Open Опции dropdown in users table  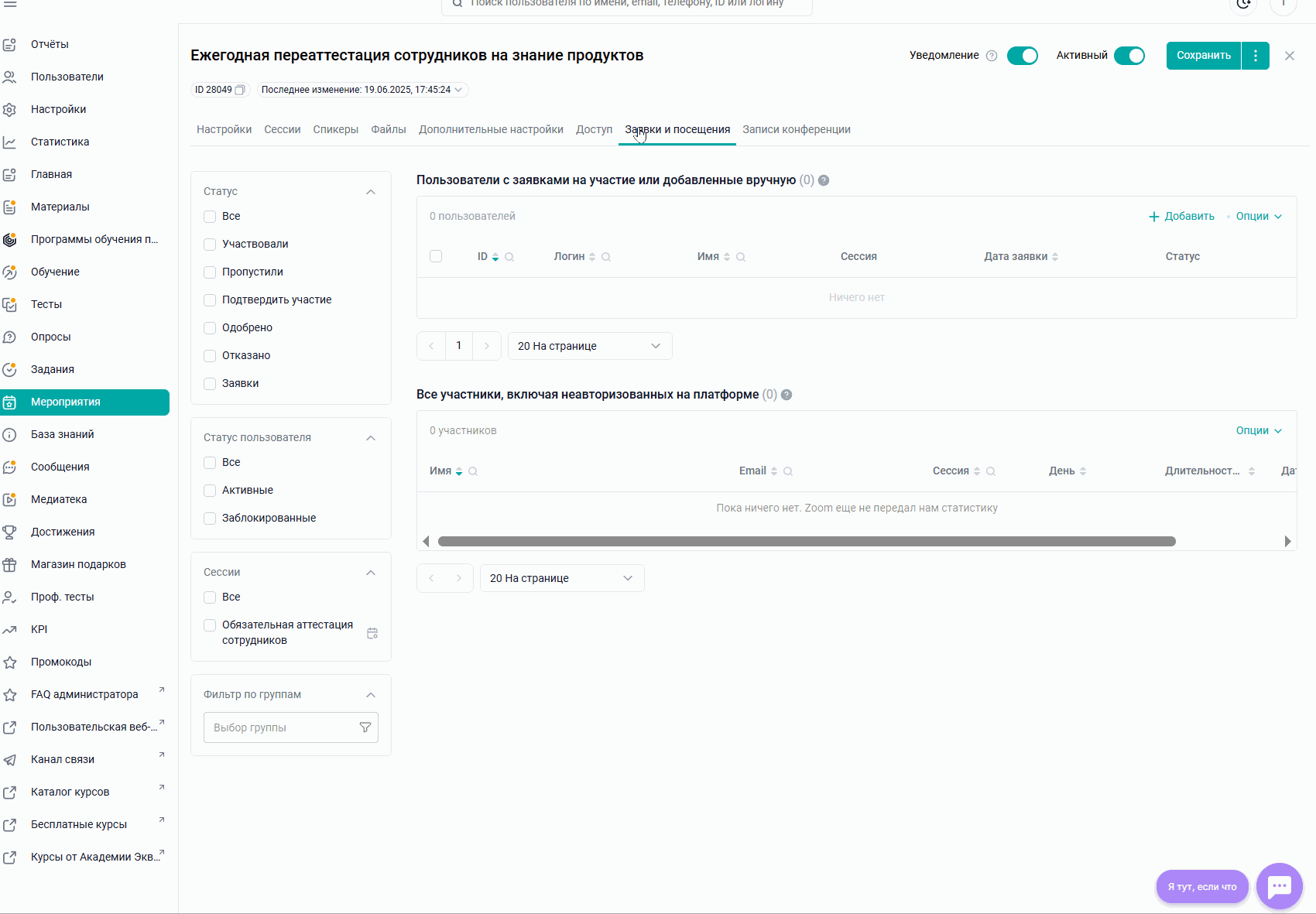tap(1259, 216)
